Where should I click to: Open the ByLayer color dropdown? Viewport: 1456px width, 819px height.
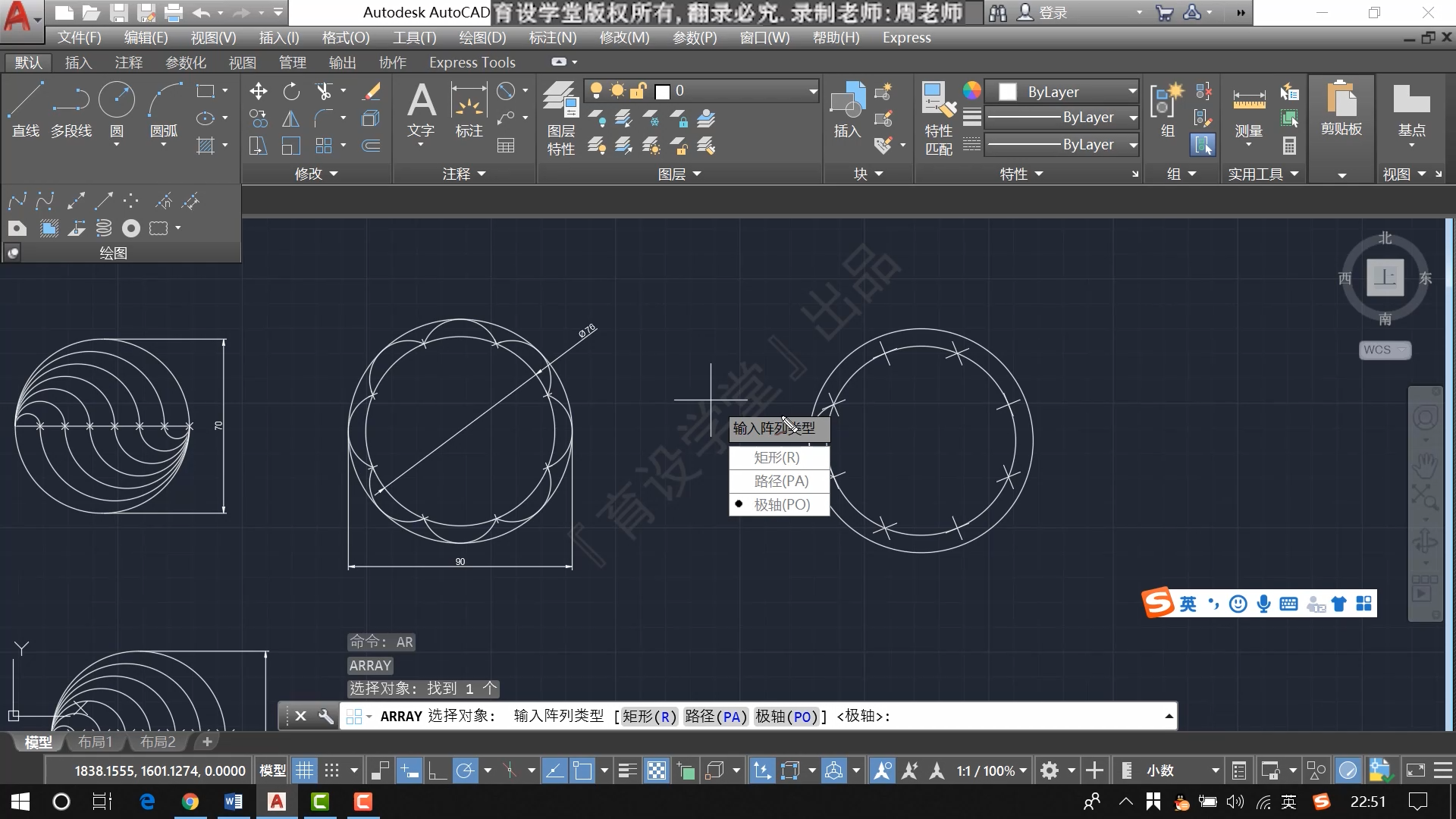(x=1132, y=92)
